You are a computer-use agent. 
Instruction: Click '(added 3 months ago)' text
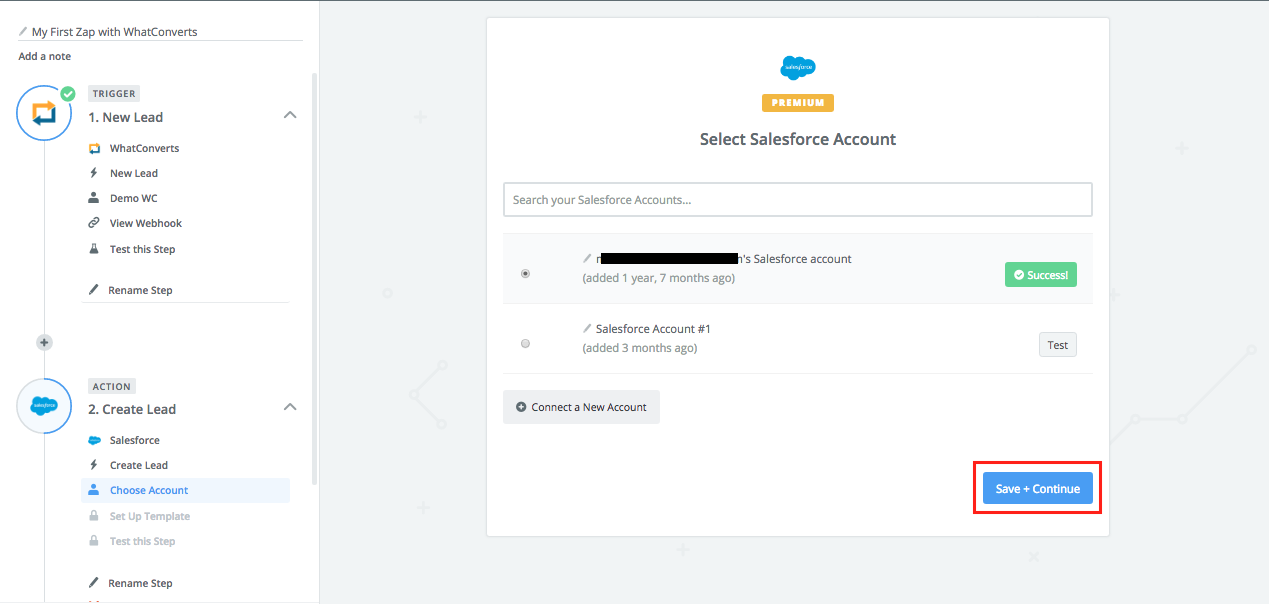[640, 348]
